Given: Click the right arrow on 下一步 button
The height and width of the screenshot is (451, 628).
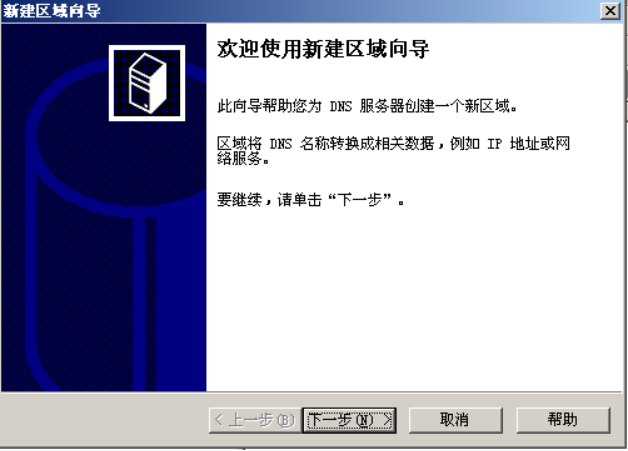Looking at the screenshot, I should click(x=387, y=420).
